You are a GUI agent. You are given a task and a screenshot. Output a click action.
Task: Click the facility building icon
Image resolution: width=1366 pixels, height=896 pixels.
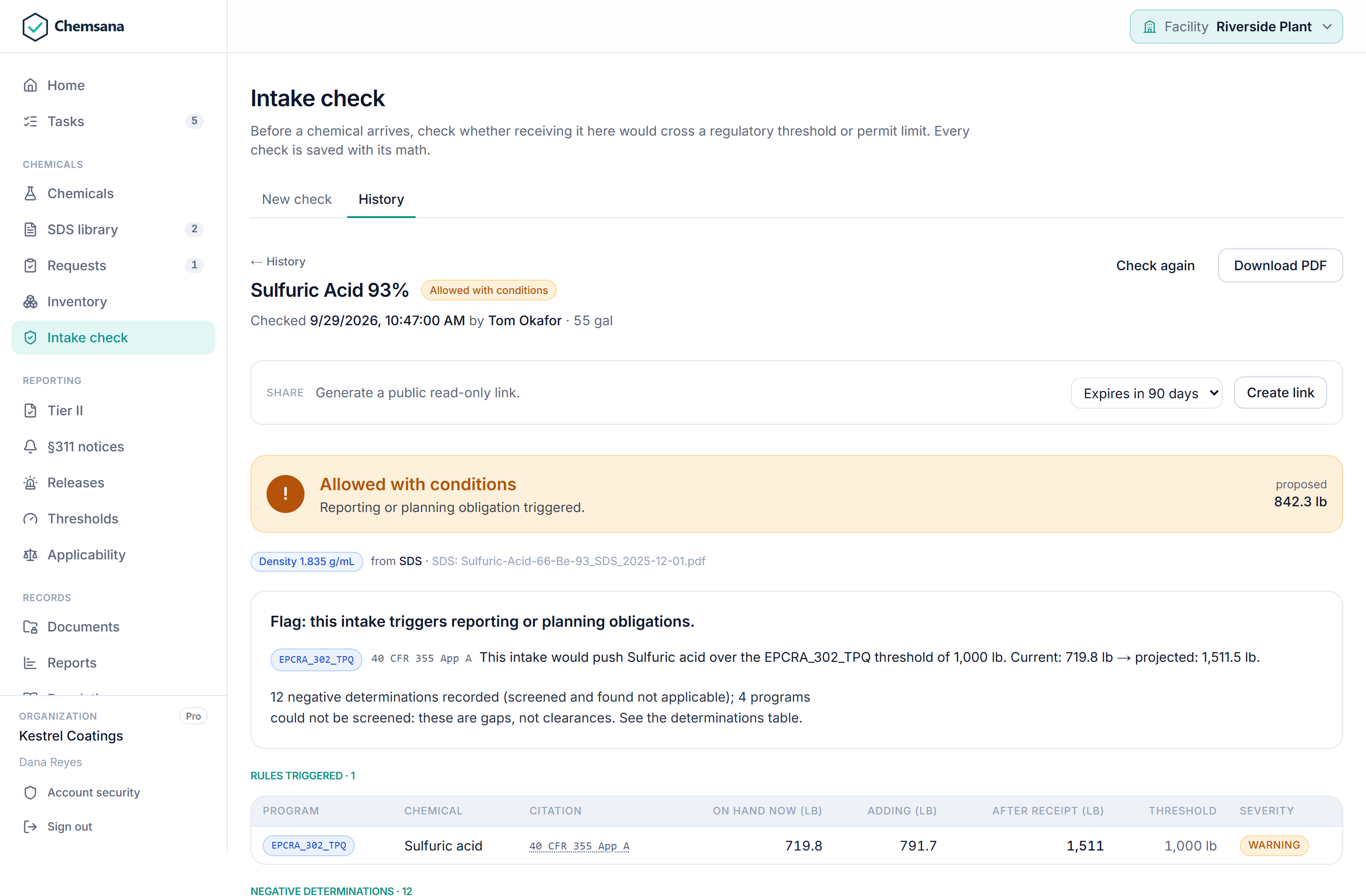[x=1150, y=27]
